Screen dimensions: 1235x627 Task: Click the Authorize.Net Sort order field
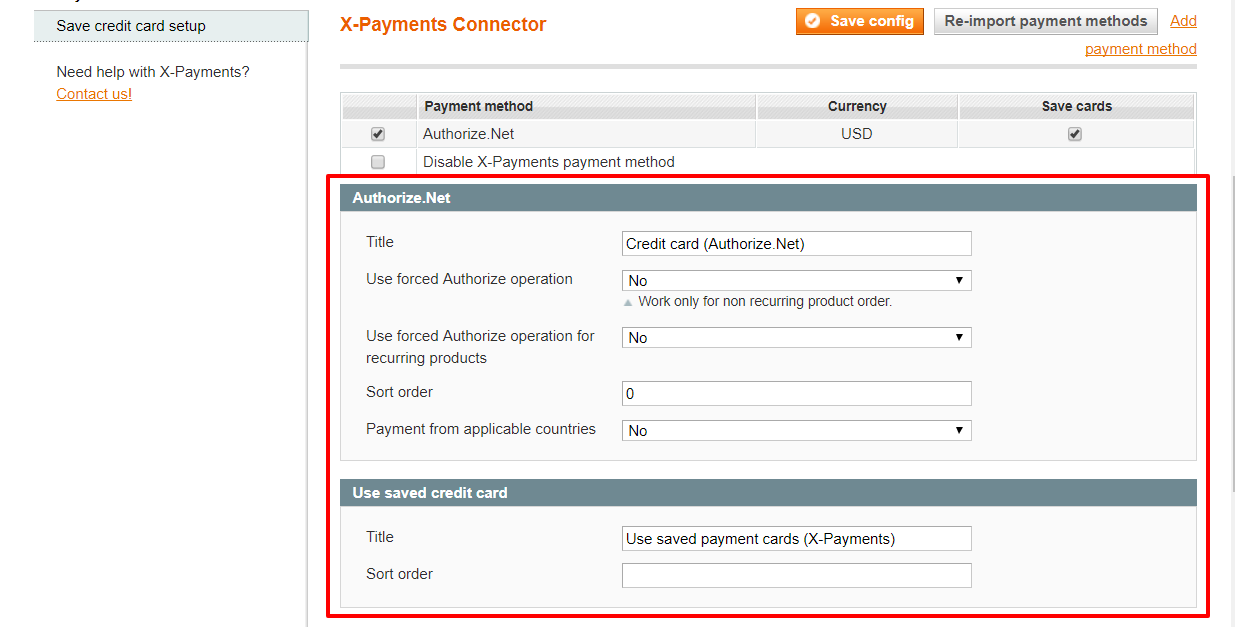(797, 394)
